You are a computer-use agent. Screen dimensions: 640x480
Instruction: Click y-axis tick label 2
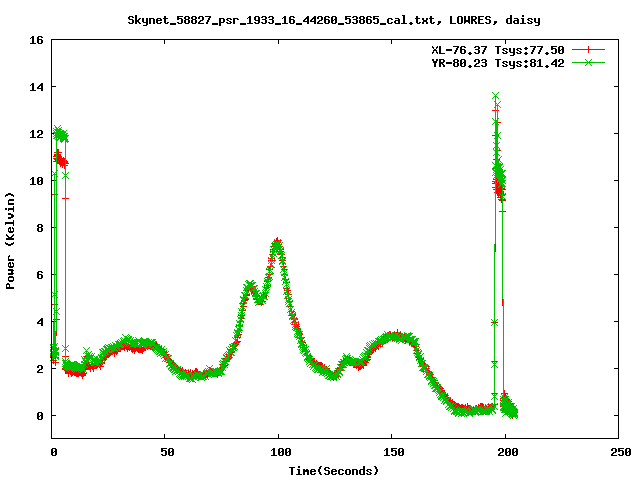pos(40,369)
